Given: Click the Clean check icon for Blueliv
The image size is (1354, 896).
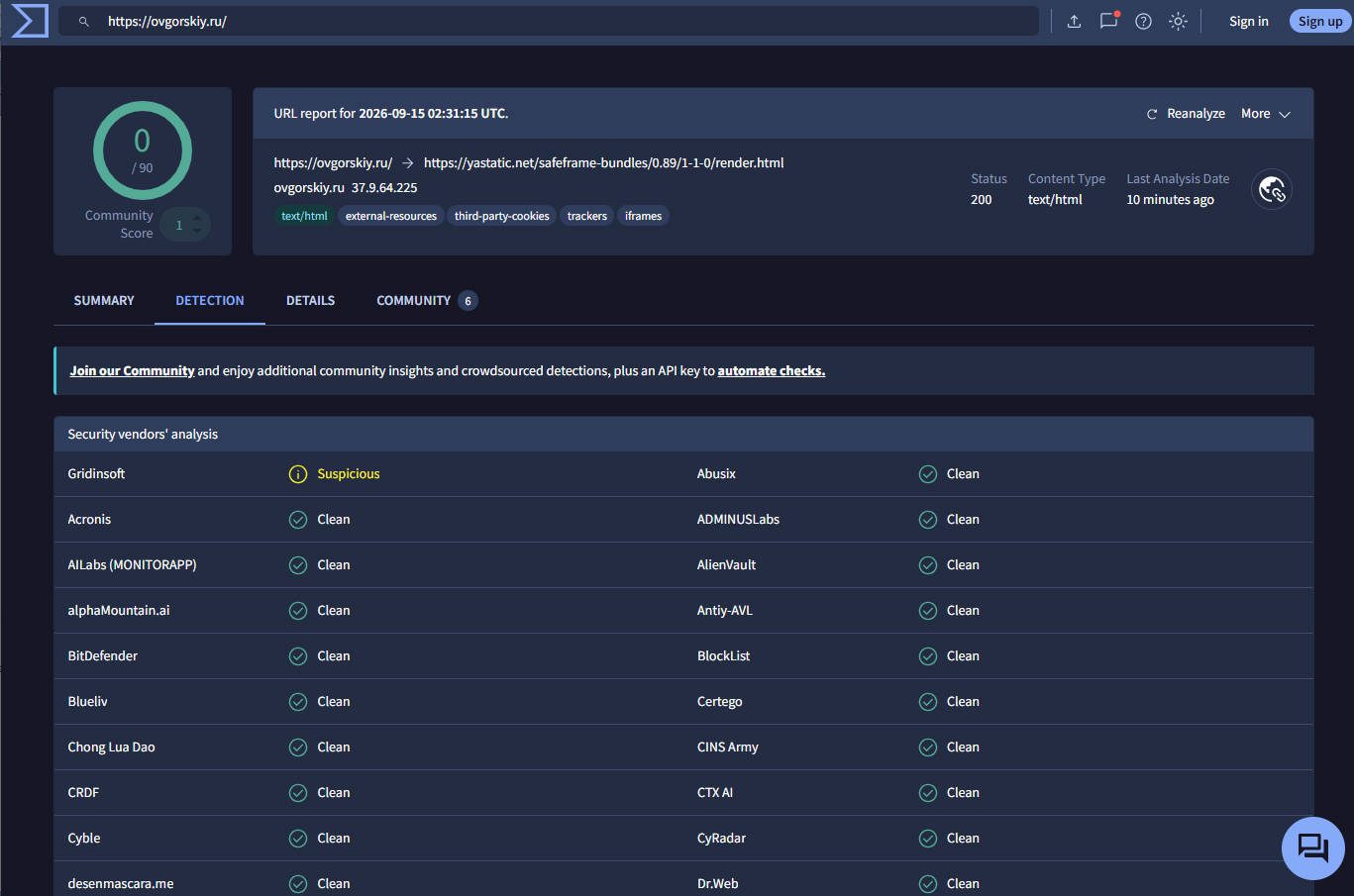Looking at the screenshot, I should point(298,702).
